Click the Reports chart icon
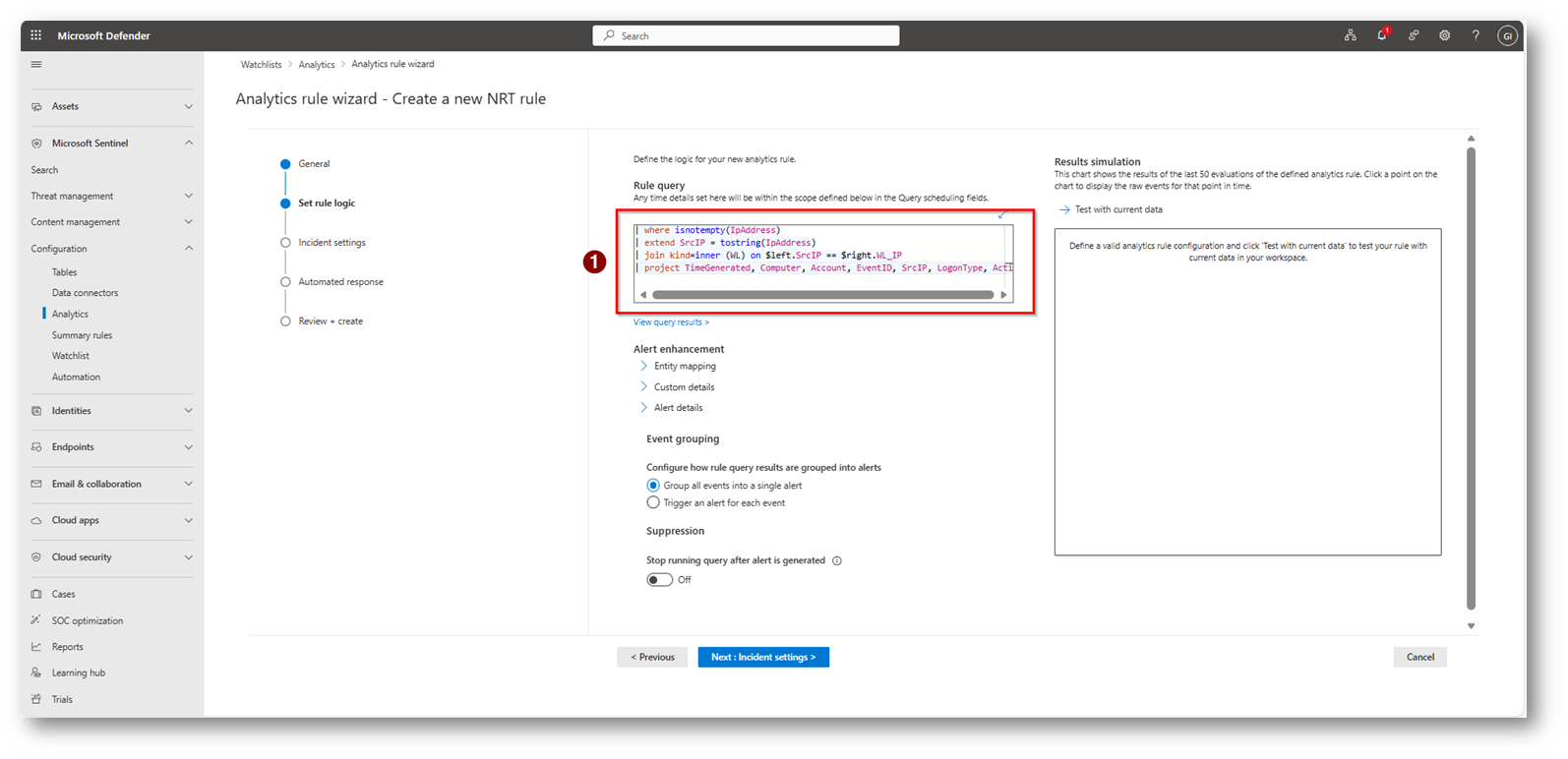Viewport: 1568px width, 759px height. click(36, 647)
